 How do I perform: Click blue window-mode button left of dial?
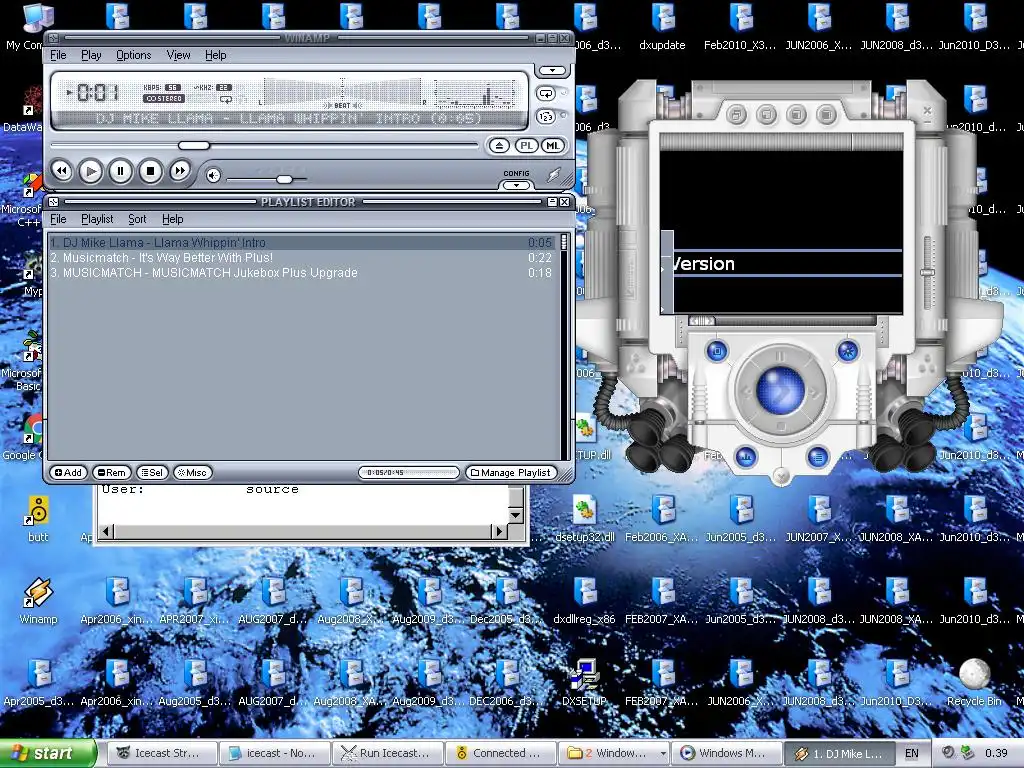[x=717, y=351]
